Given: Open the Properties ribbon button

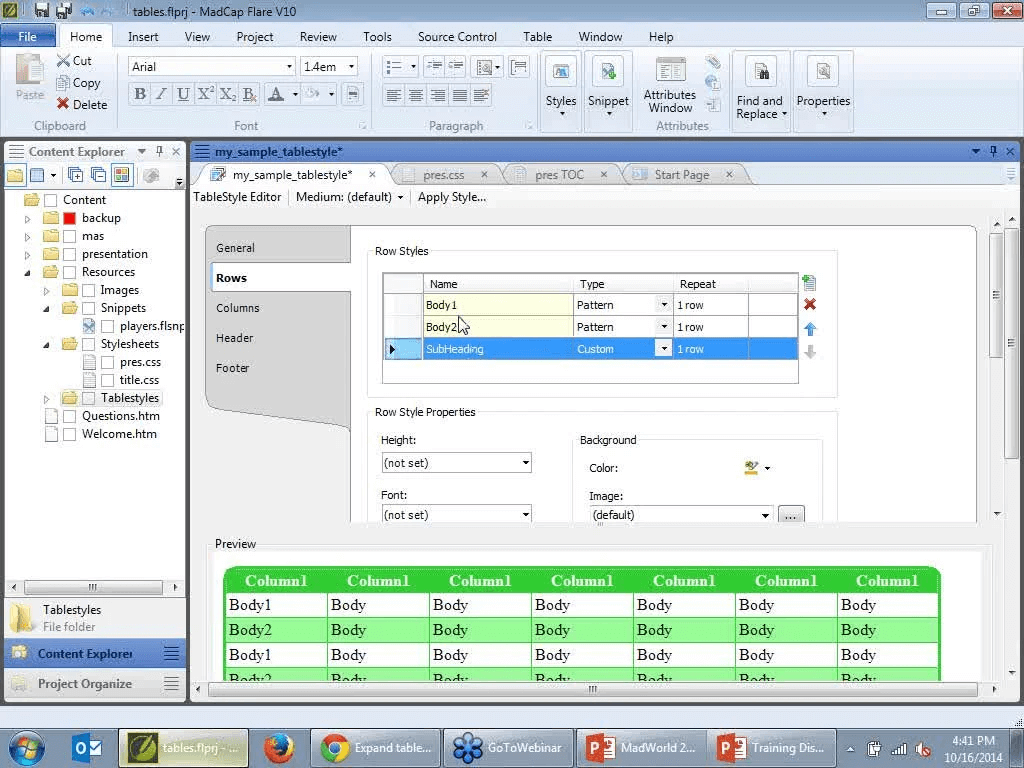Looking at the screenshot, I should tap(823, 90).
